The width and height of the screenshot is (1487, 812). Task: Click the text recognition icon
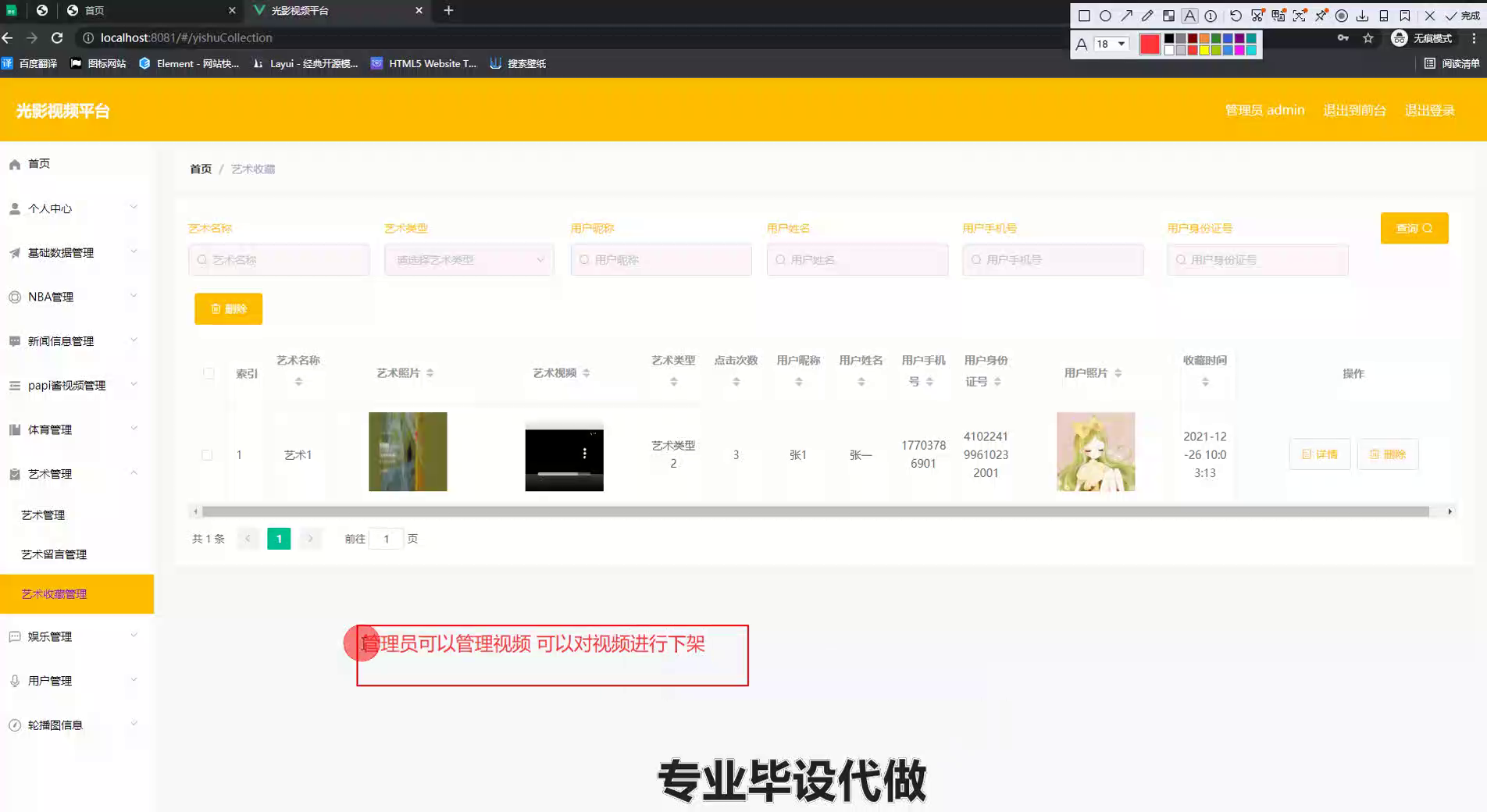1300,16
